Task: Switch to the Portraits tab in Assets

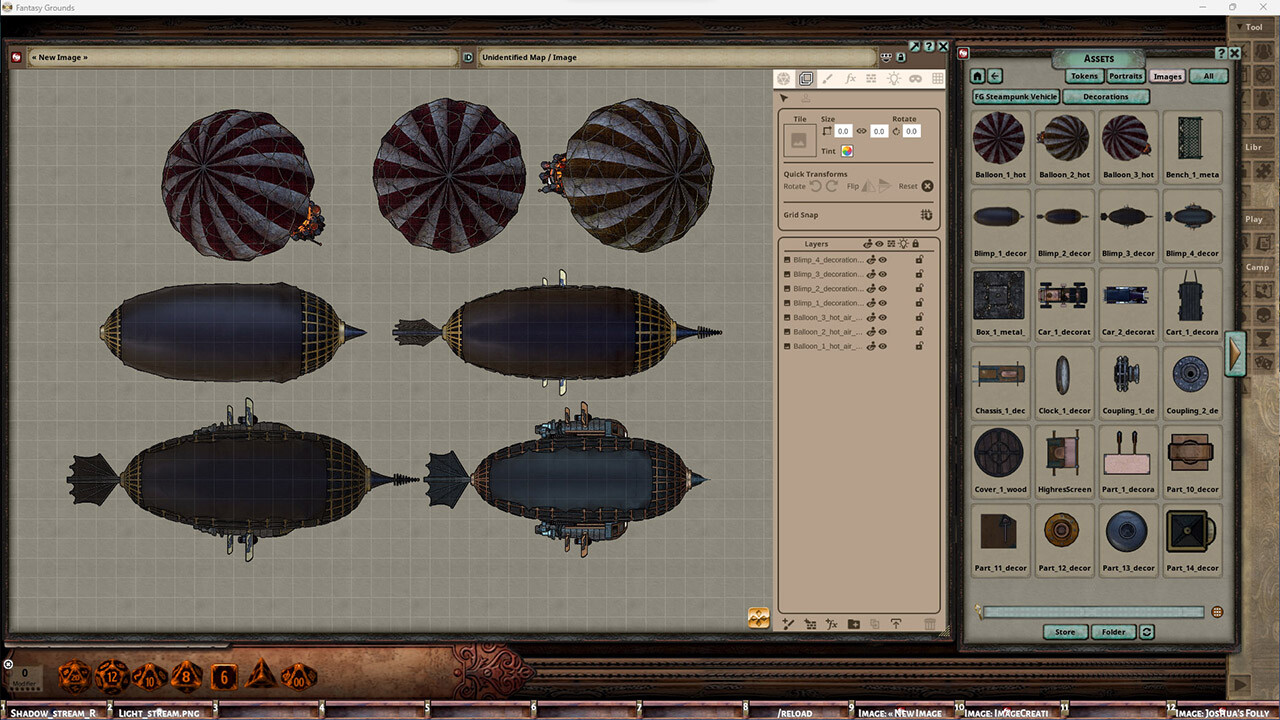Action: (1126, 76)
